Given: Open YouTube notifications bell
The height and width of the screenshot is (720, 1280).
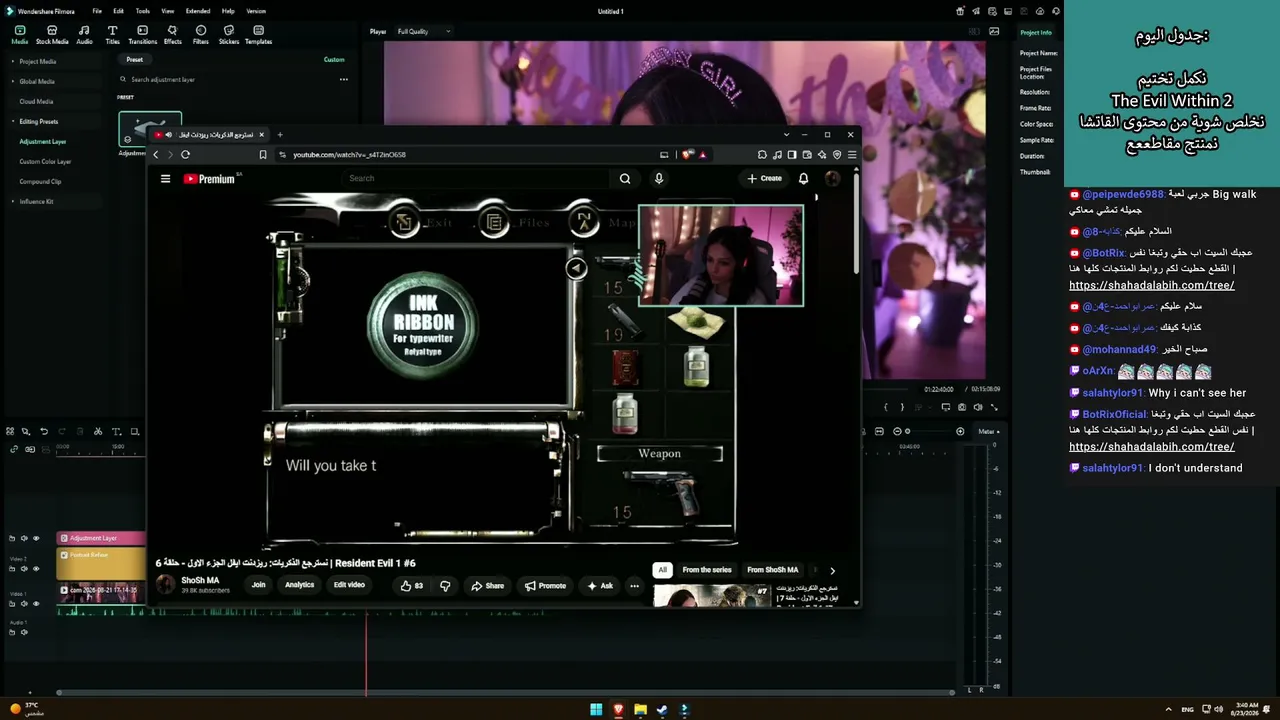Looking at the screenshot, I should (x=803, y=179).
